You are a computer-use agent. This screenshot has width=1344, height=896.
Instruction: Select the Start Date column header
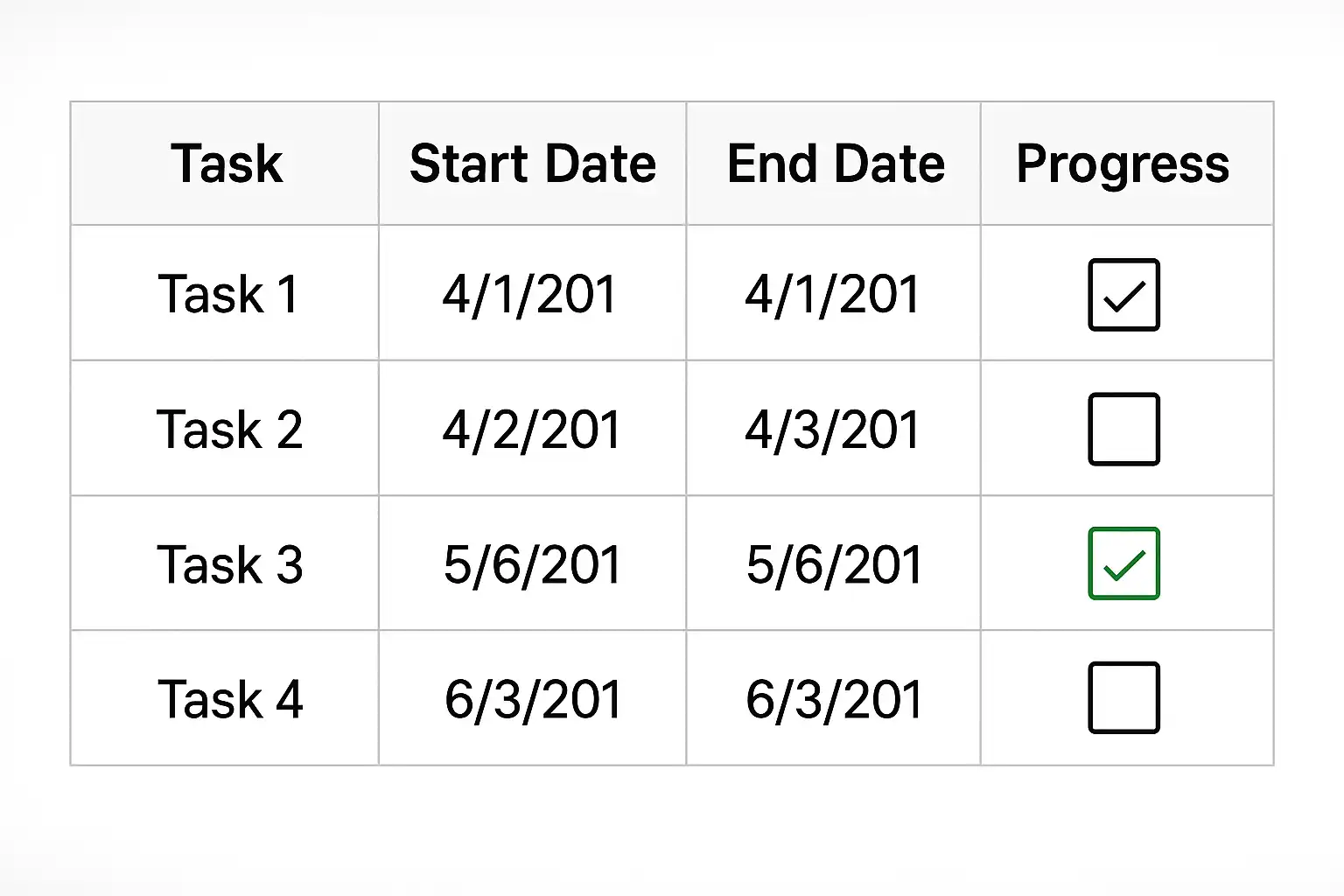point(533,164)
